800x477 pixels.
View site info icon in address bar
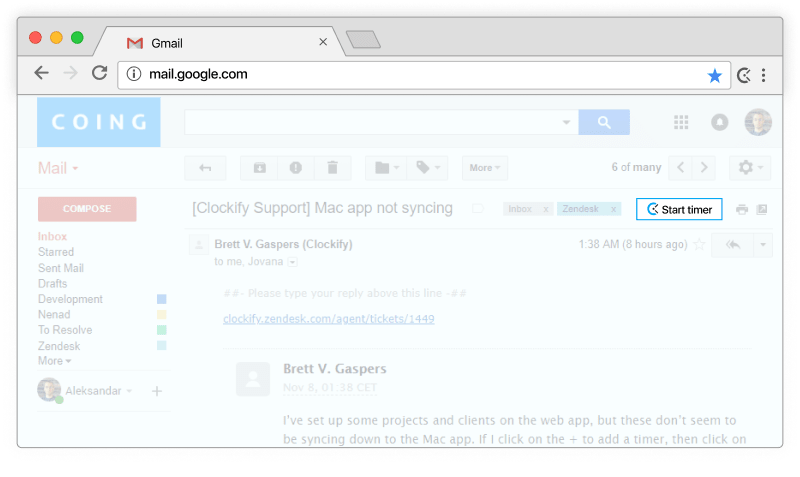tap(134, 74)
